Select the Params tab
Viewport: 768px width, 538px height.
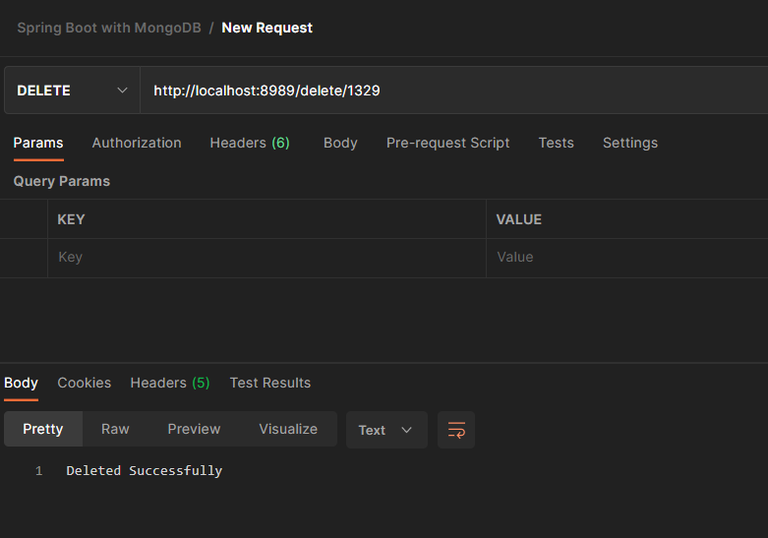[38, 143]
